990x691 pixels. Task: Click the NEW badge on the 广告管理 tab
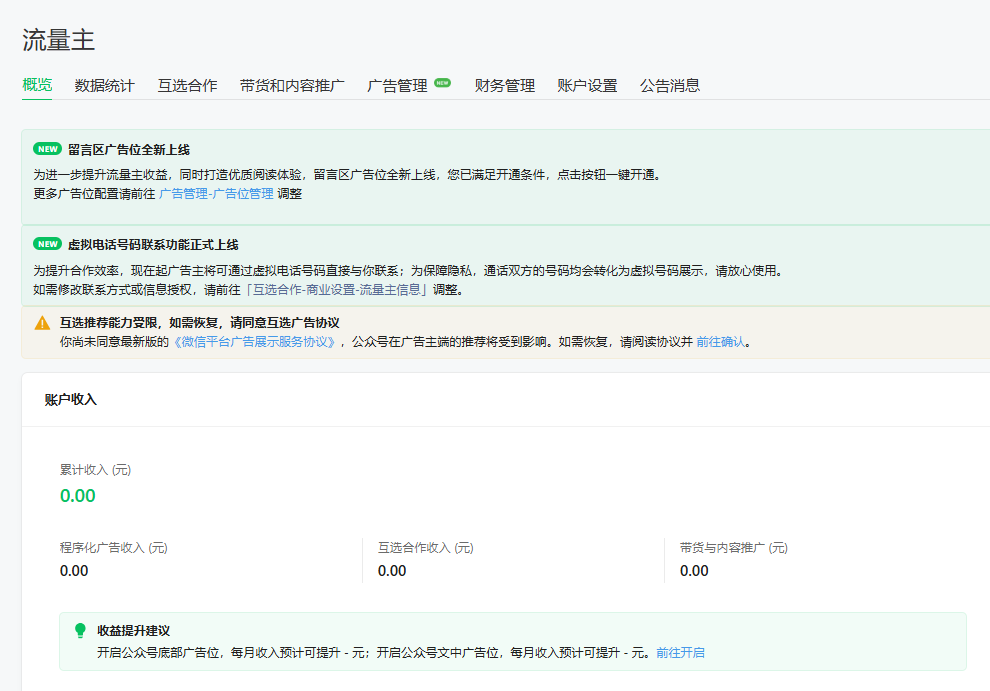click(443, 83)
